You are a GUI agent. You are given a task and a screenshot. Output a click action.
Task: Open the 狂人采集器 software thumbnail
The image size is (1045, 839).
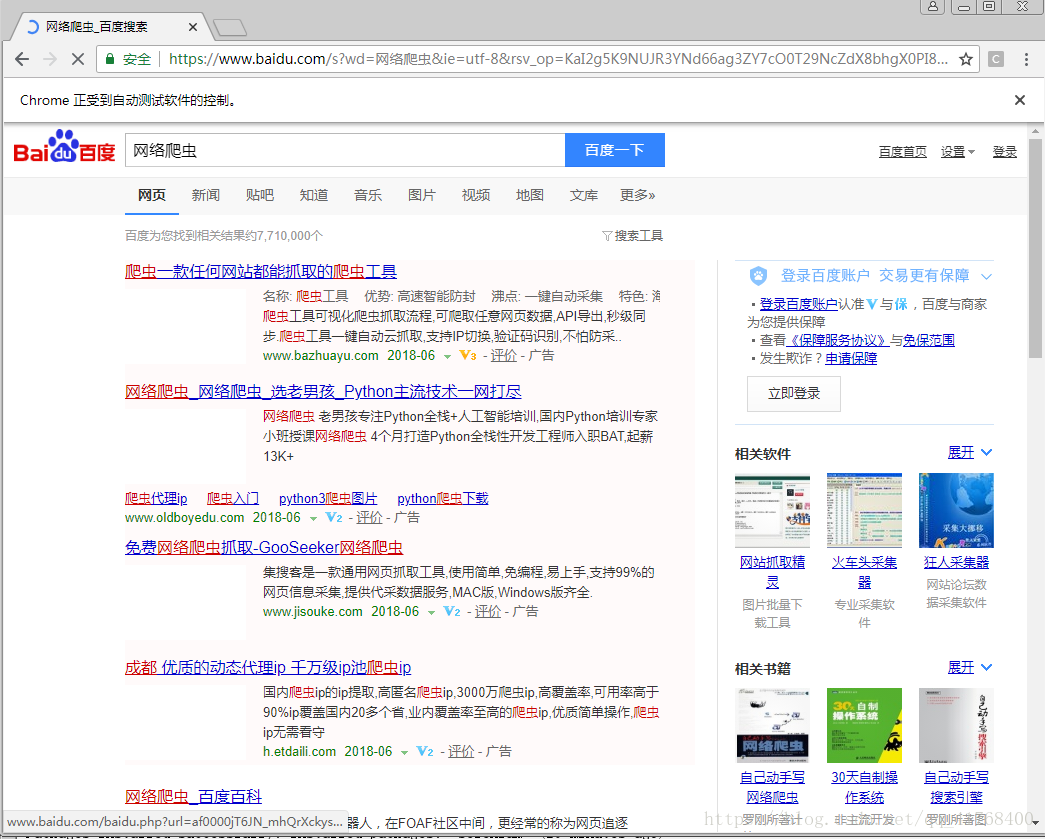point(956,510)
